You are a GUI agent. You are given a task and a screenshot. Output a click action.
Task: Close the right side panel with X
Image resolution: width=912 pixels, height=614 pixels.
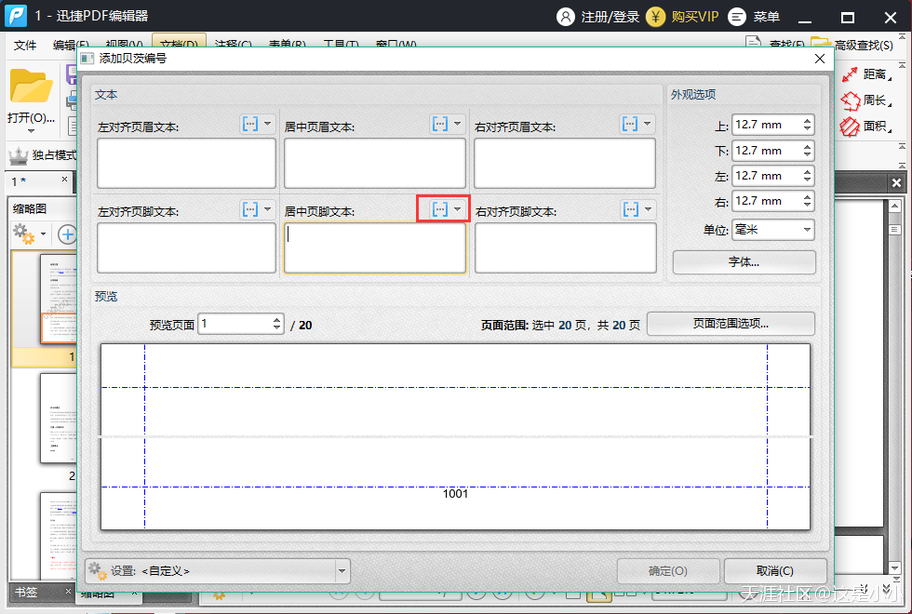[x=896, y=183]
